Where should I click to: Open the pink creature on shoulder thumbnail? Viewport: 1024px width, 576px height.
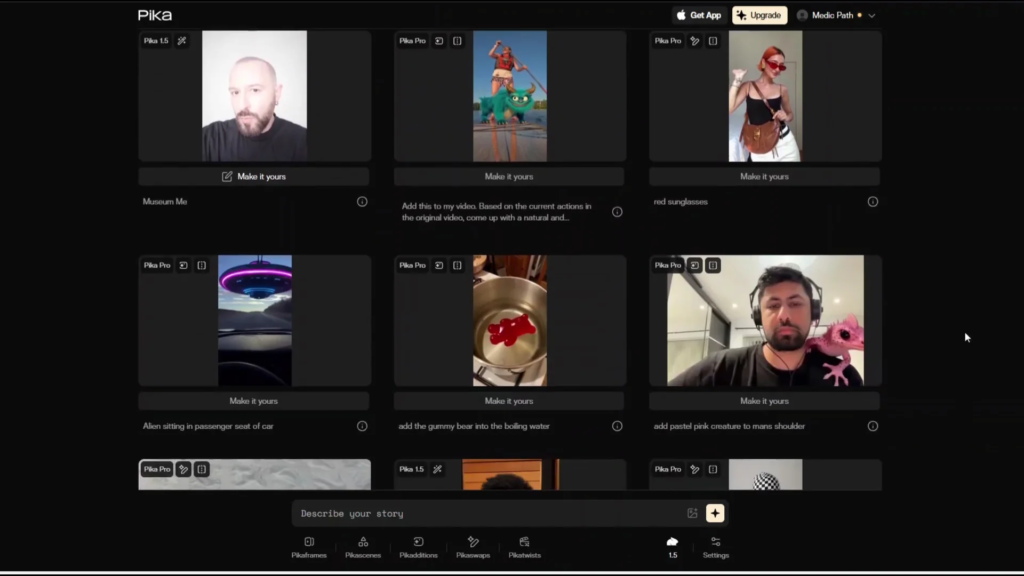(765, 320)
